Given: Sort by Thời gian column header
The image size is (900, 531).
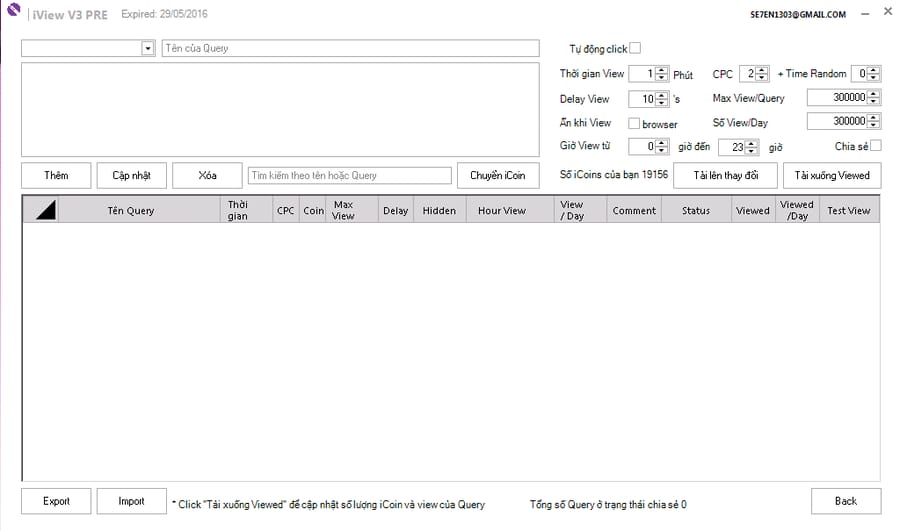Looking at the screenshot, I should click(x=247, y=211).
